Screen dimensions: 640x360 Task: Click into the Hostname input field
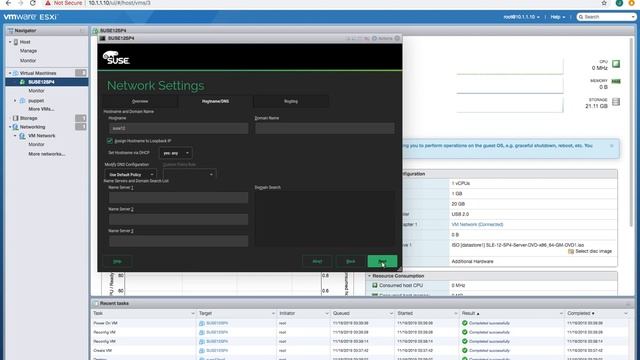pos(178,129)
